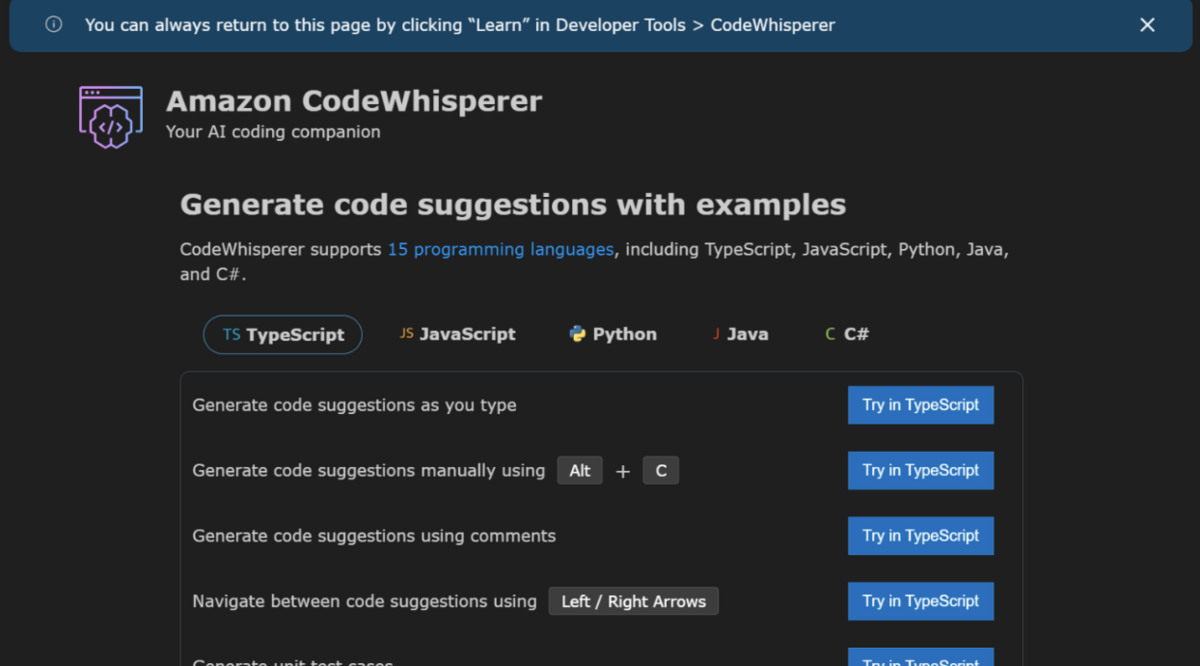Open the 15 programming languages link
This screenshot has height=666, width=1200.
pyautogui.click(x=501, y=249)
